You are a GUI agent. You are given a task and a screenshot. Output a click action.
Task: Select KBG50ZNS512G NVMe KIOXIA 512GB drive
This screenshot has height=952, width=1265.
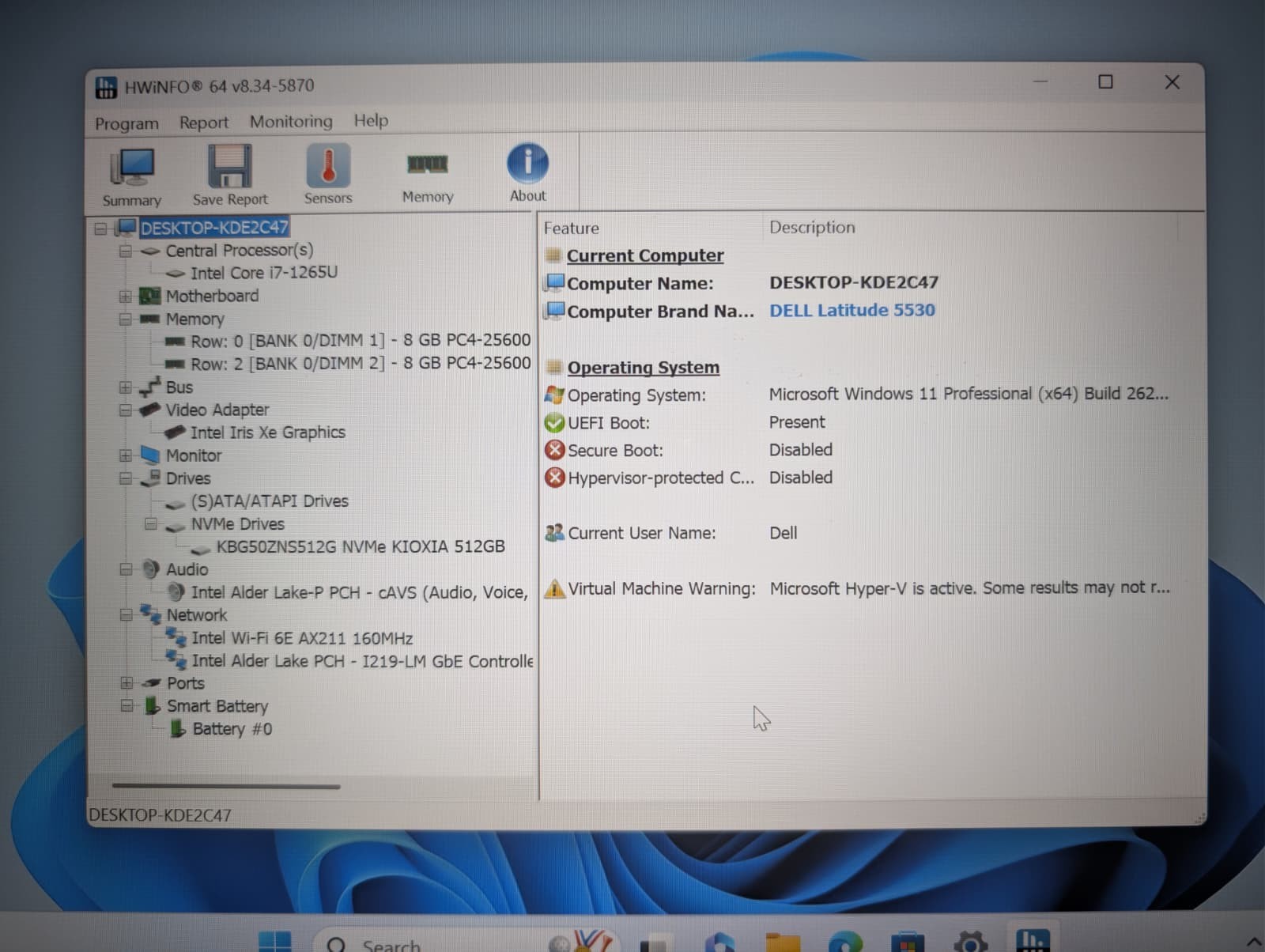[361, 546]
